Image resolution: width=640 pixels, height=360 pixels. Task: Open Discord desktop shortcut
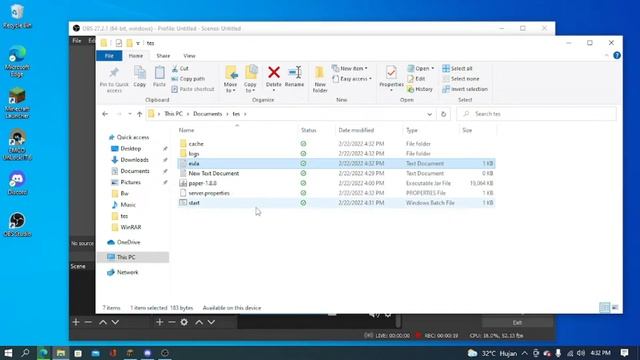pos(17,183)
